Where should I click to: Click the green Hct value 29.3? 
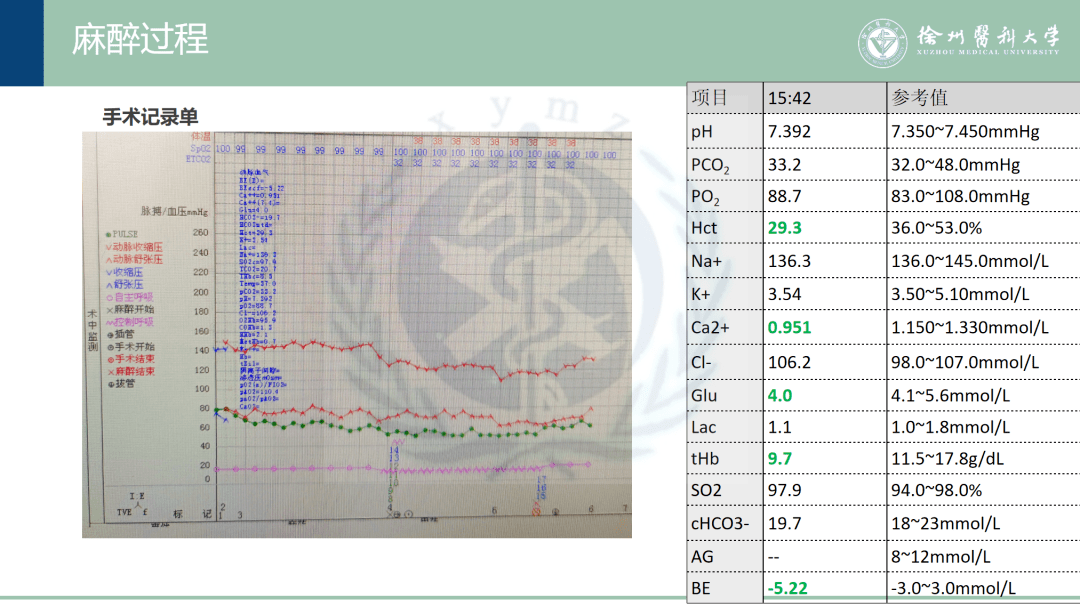point(785,228)
